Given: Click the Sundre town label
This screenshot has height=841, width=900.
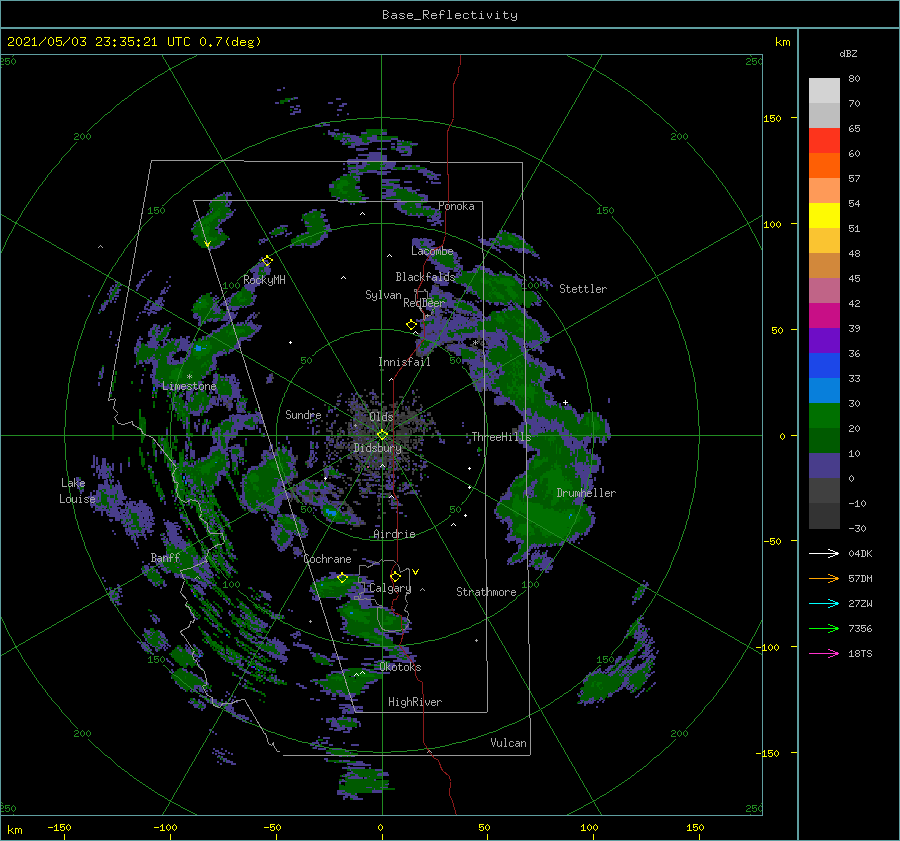Looking at the screenshot, I should click(303, 415).
